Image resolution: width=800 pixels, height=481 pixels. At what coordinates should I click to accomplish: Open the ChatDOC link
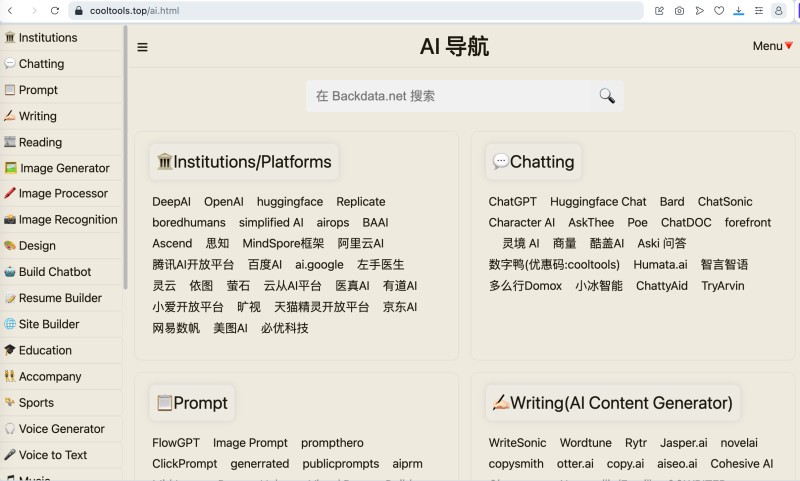686,222
